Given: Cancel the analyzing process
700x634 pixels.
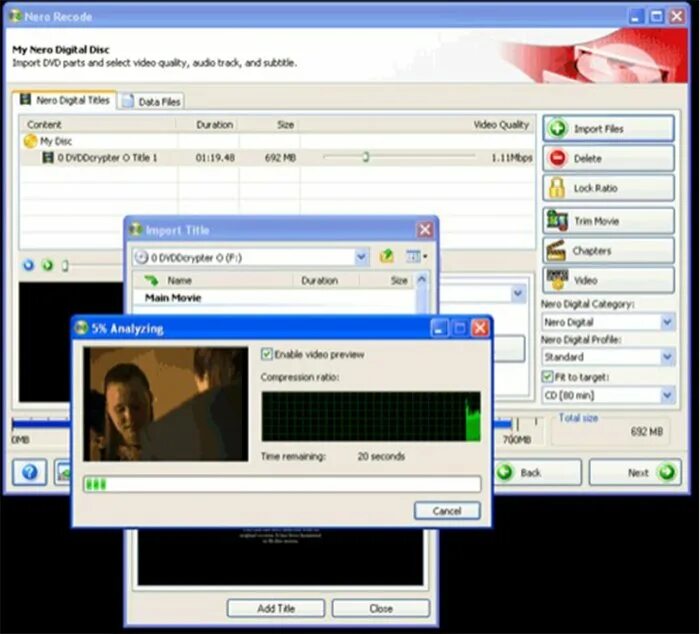Looking at the screenshot, I should 447,511.
